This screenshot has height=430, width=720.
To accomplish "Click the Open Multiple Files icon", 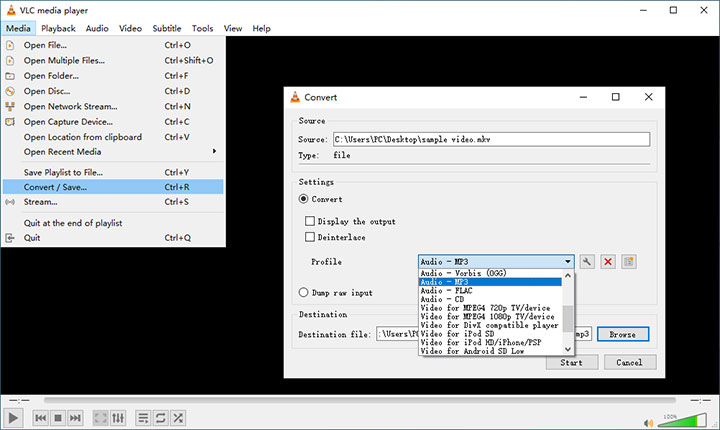I will [10, 61].
